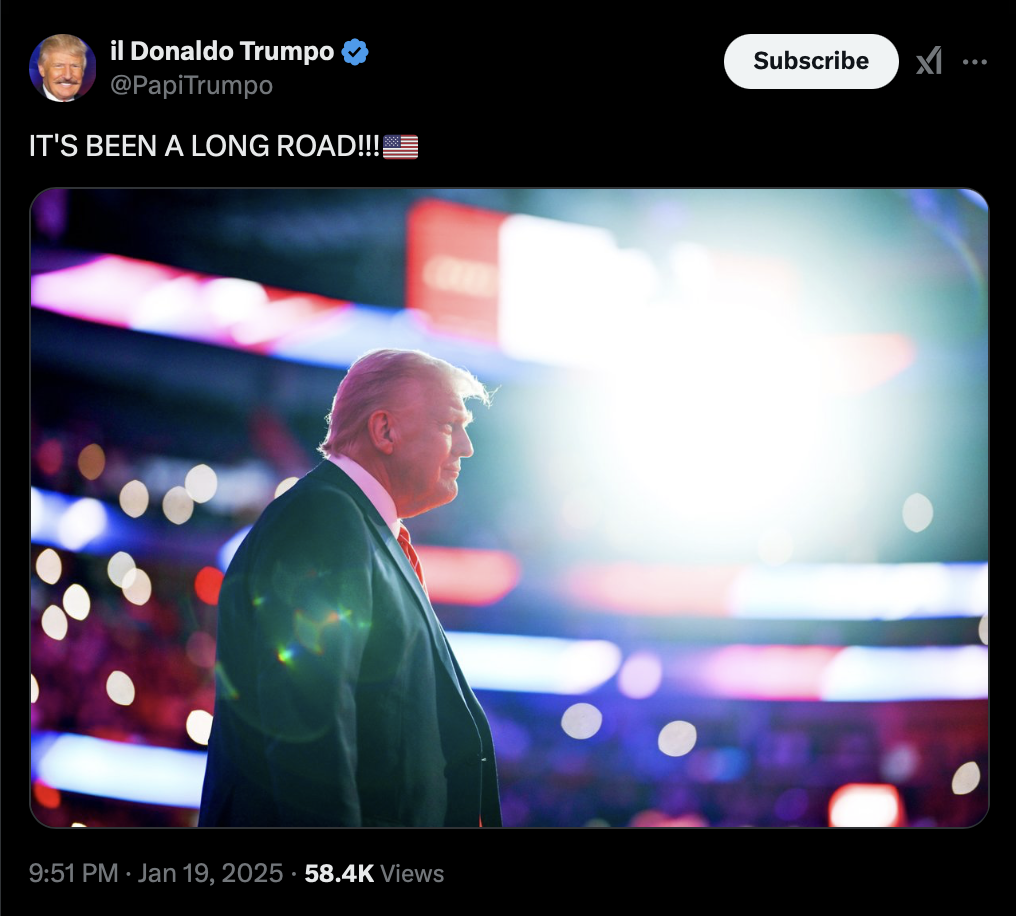Select the IT'S BEEN A LONG ROAD text
The image size is (1016, 916).
(x=204, y=146)
